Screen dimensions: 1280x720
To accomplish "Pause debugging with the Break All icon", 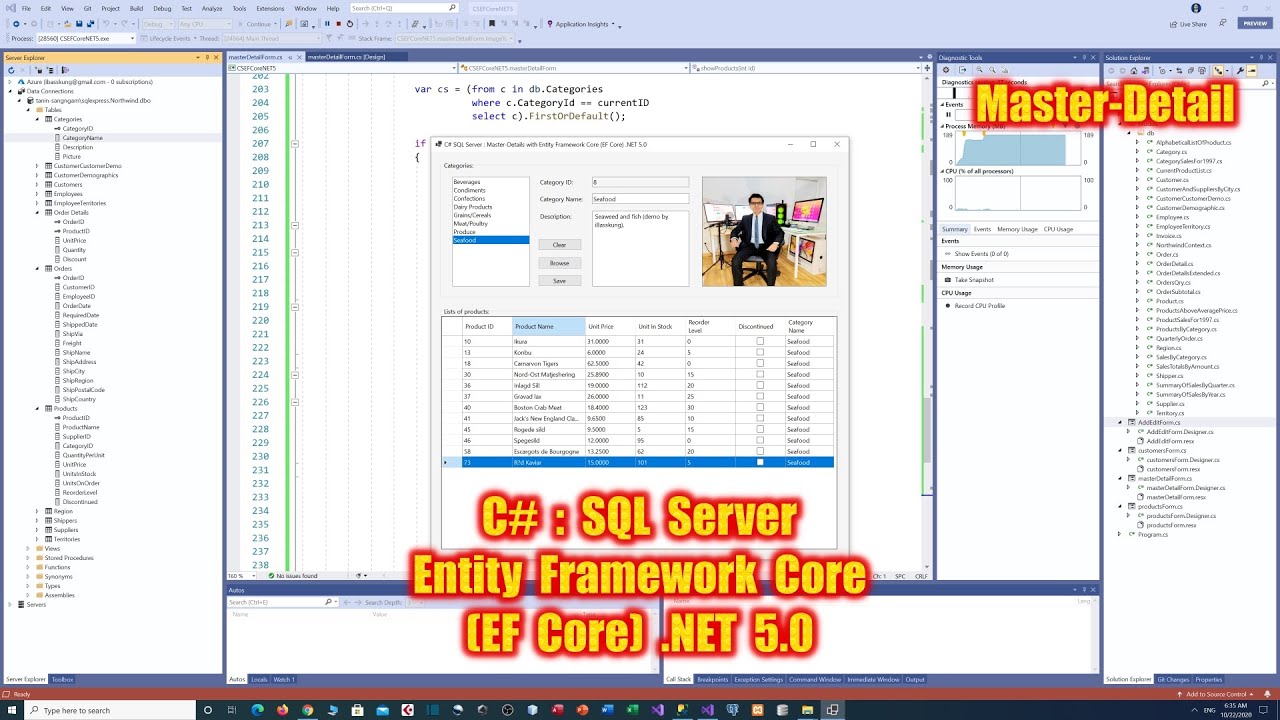I will coord(327,24).
